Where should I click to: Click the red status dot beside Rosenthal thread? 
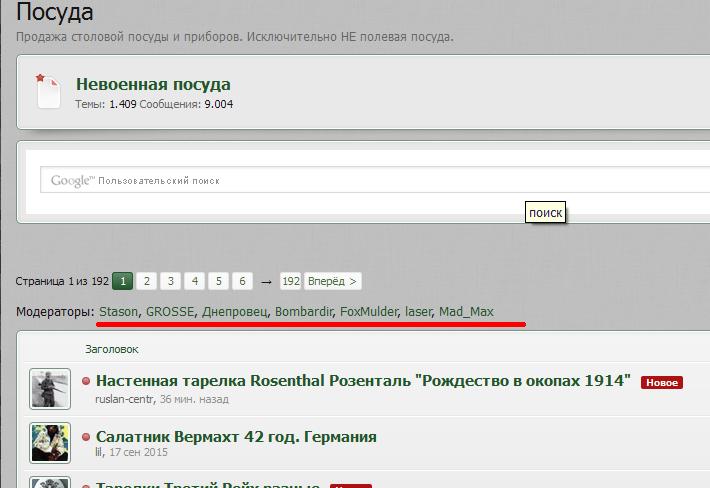coord(87,381)
